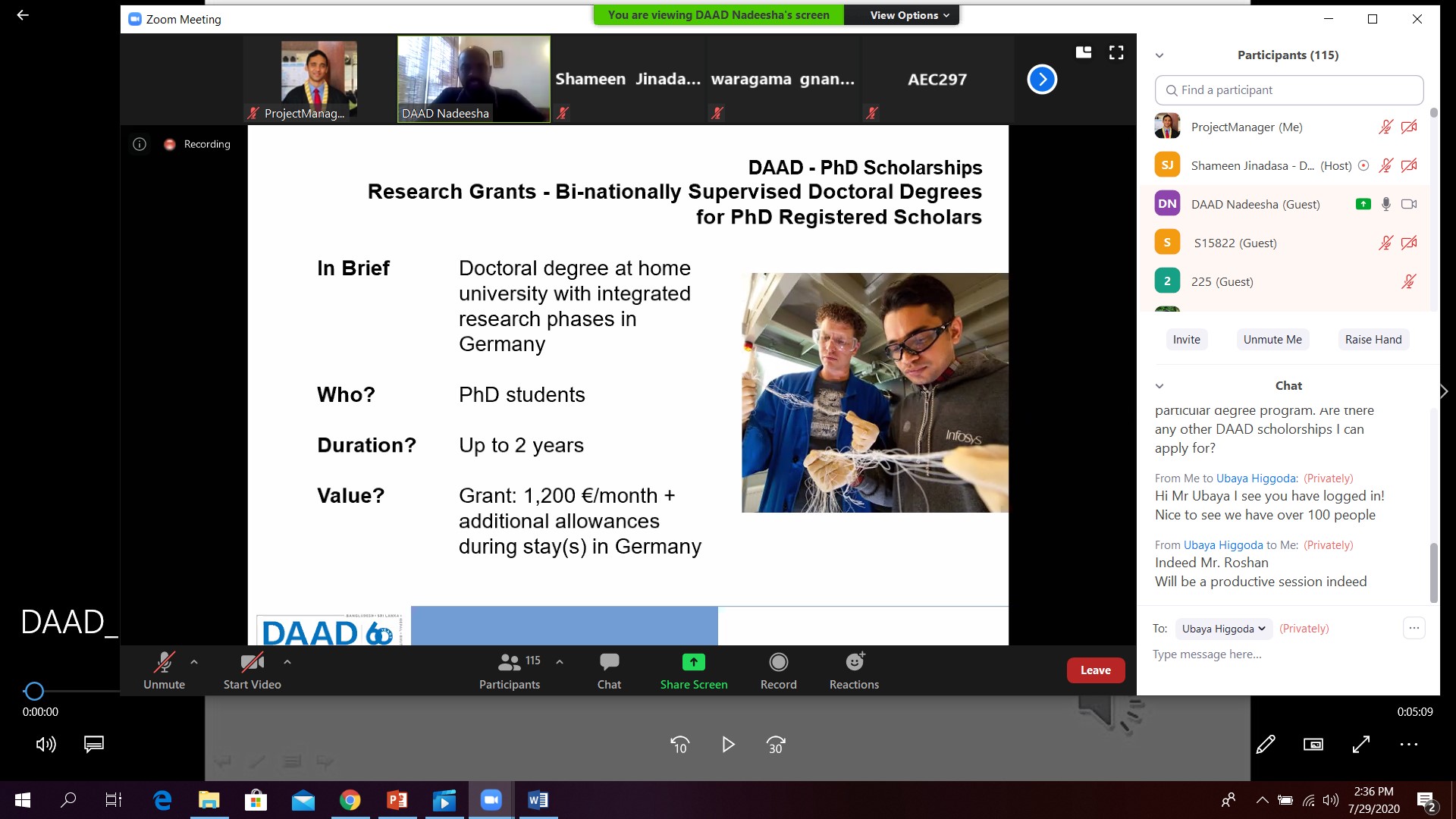
Task: Click DAAD Nadeesha screen-share indicator icon
Action: [x=1363, y=204]
